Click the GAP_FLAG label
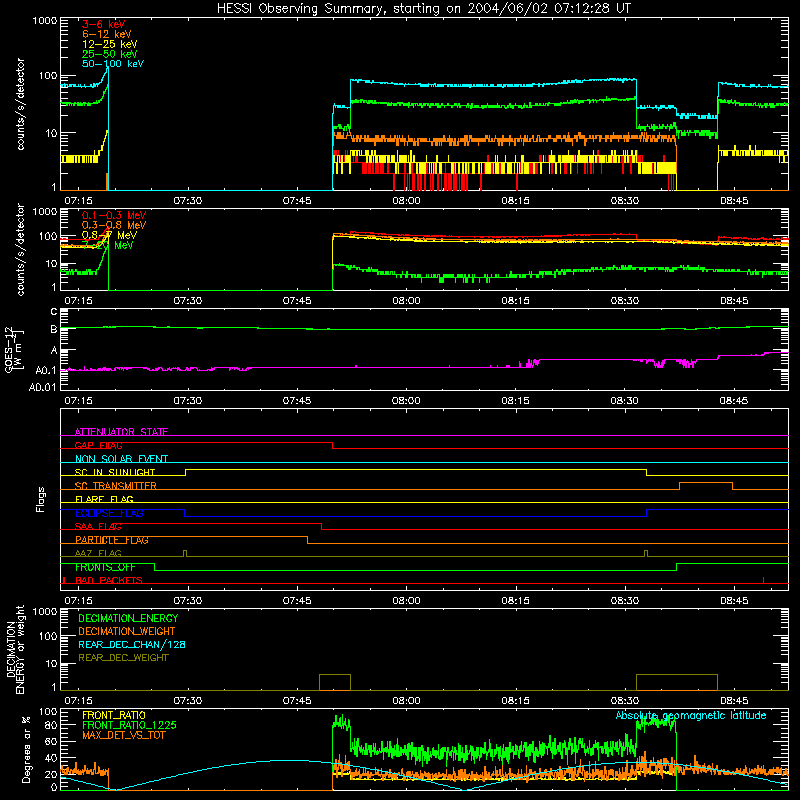This screenshot has height=800, width=800. click(x=98, y=445)
